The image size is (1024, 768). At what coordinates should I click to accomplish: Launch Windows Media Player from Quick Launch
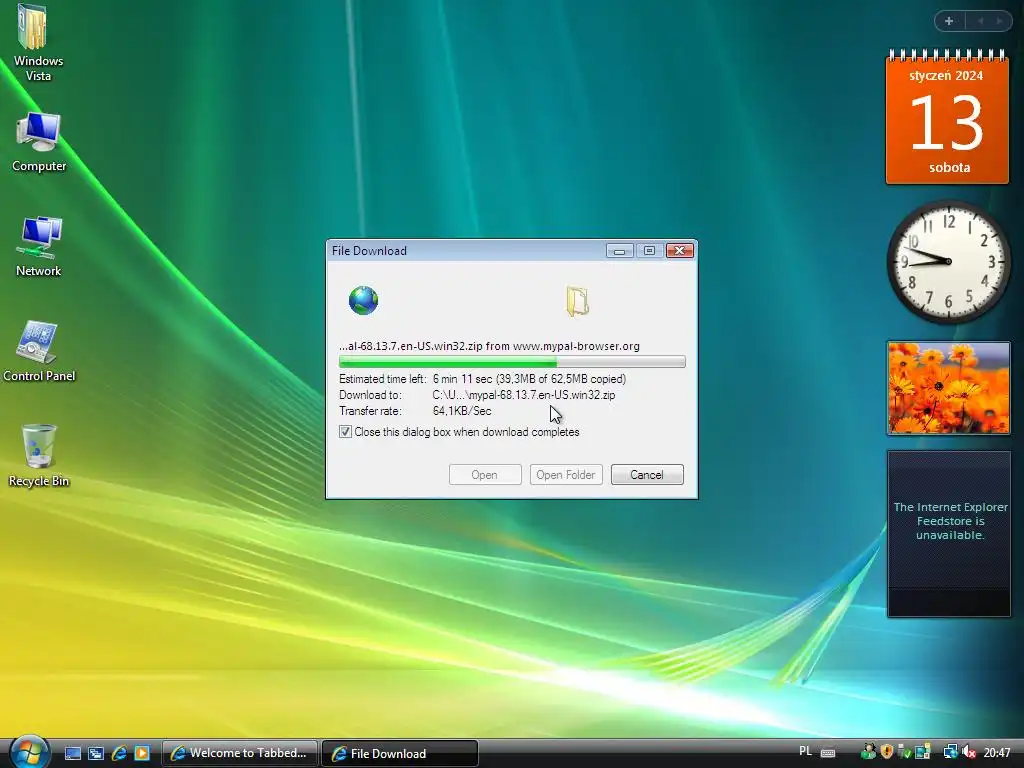(x=142, y=754)
